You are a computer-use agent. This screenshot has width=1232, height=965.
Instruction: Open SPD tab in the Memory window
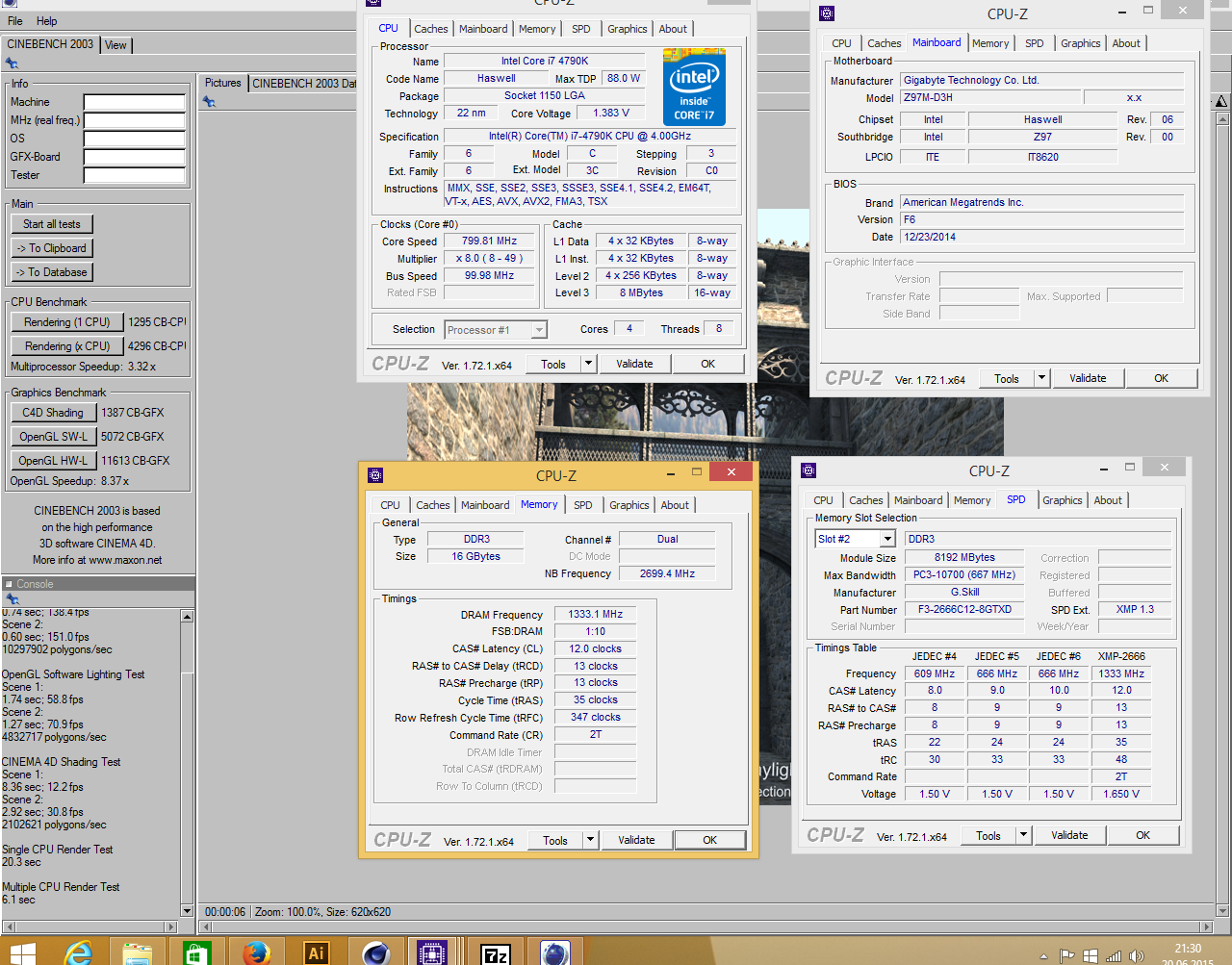tap(583, 505)
